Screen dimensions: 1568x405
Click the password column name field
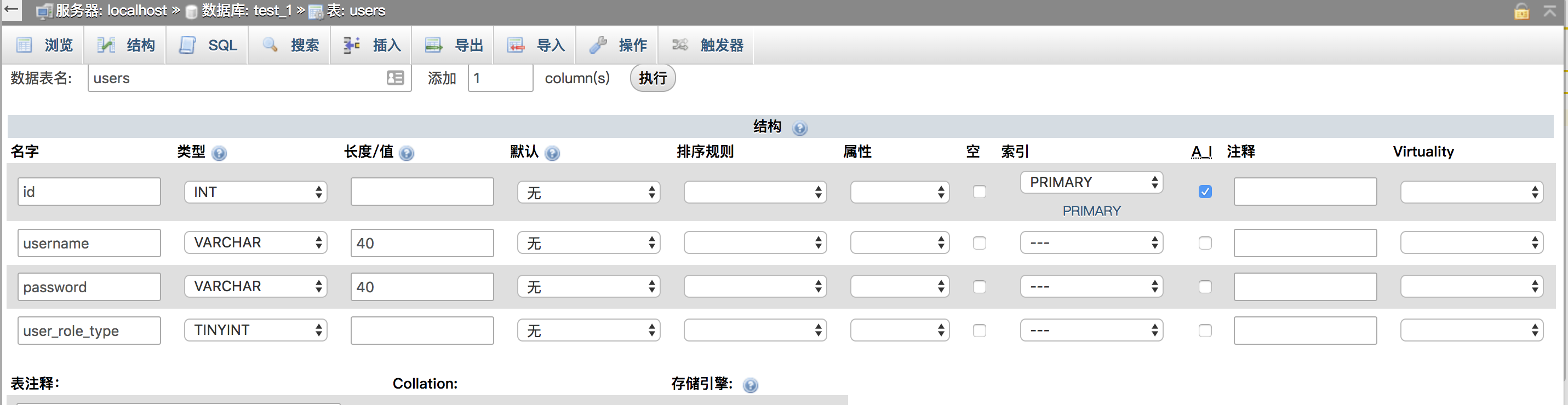point(89,287)
